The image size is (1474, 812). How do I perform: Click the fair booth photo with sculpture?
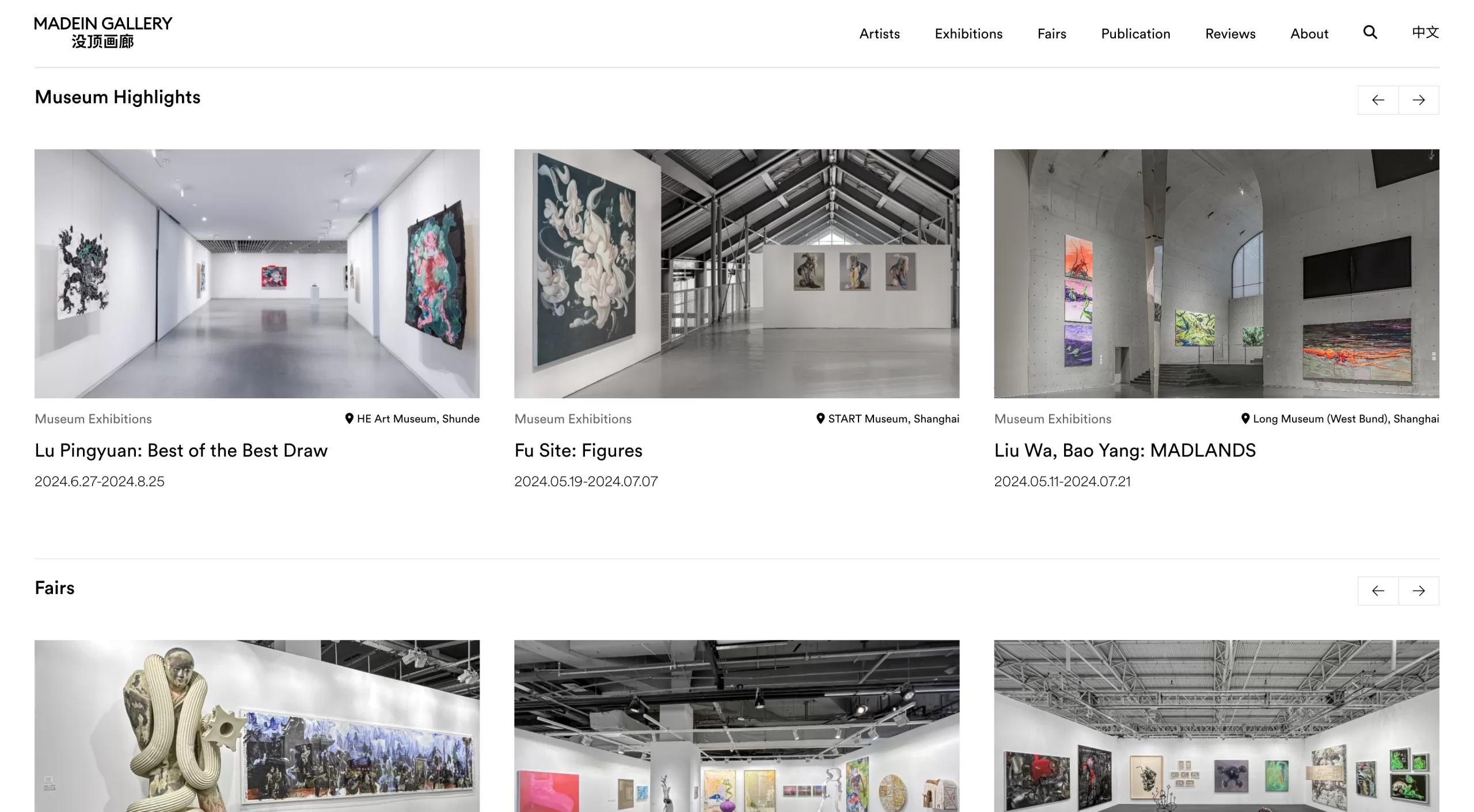click(x=257, y=726)
